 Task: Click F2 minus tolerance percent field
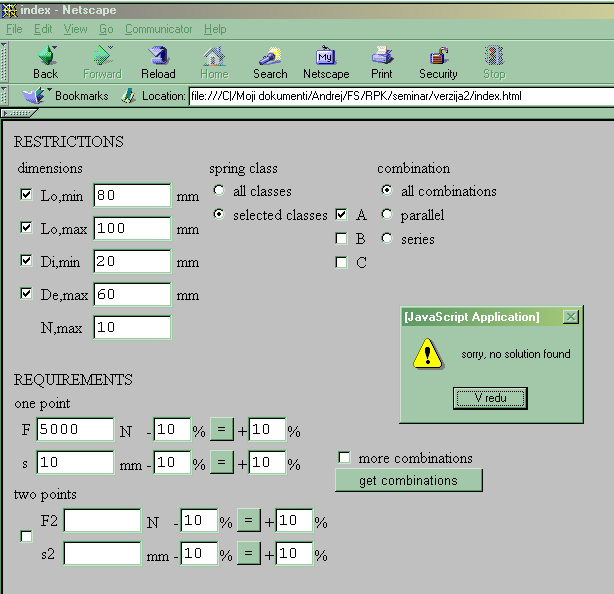coord(199,520)
